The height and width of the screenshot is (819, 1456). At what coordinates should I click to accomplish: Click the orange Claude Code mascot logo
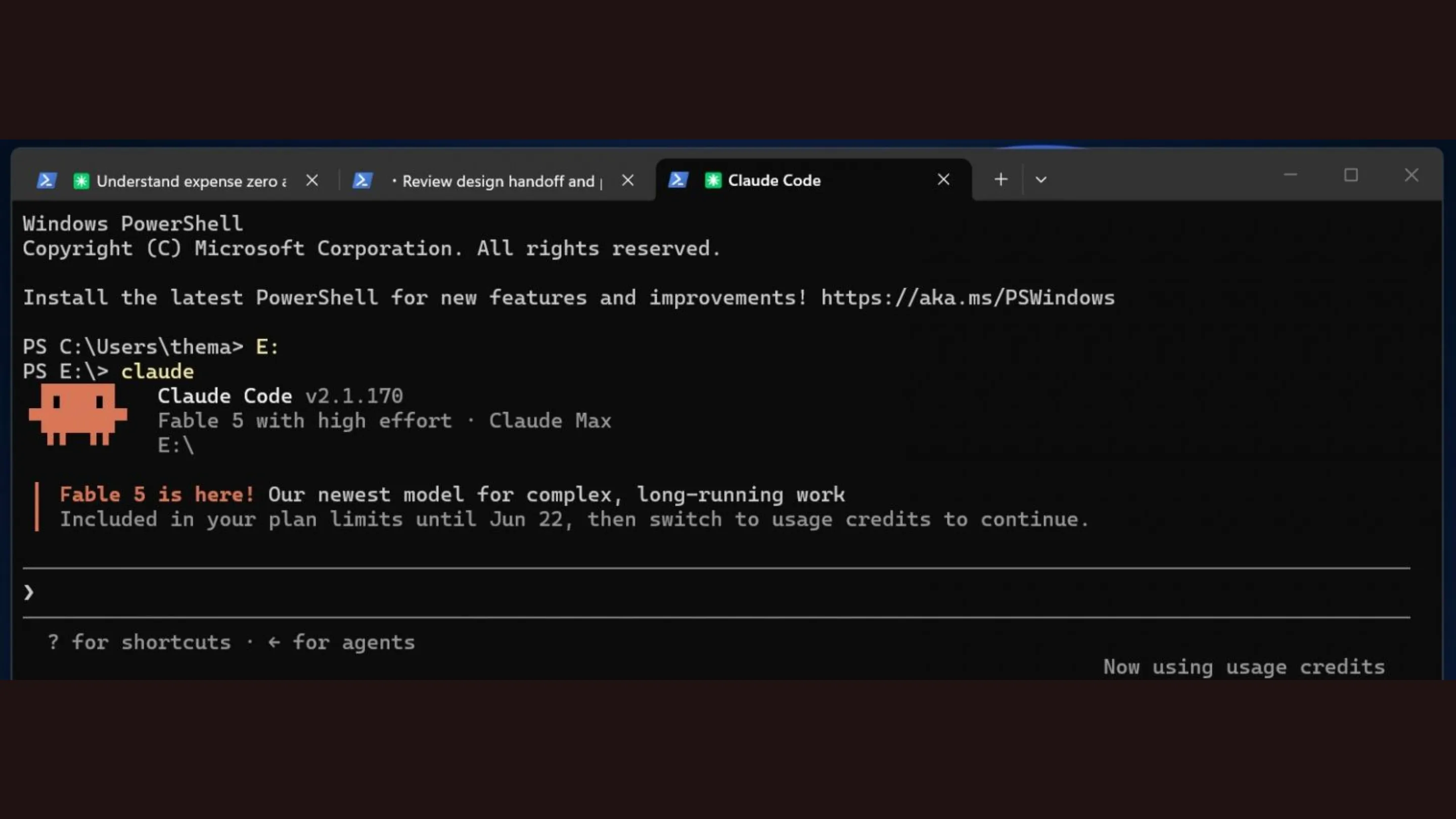[x=78, y=415]
